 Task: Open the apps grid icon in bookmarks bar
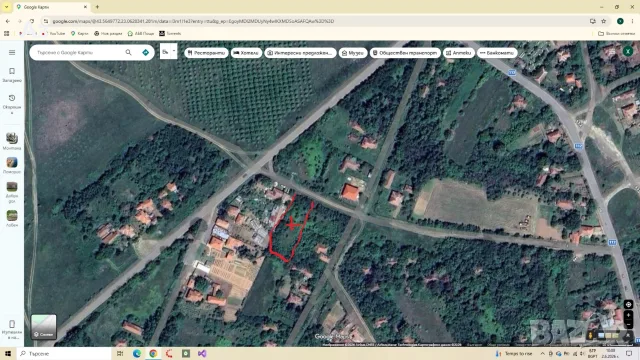coord(7,33)
